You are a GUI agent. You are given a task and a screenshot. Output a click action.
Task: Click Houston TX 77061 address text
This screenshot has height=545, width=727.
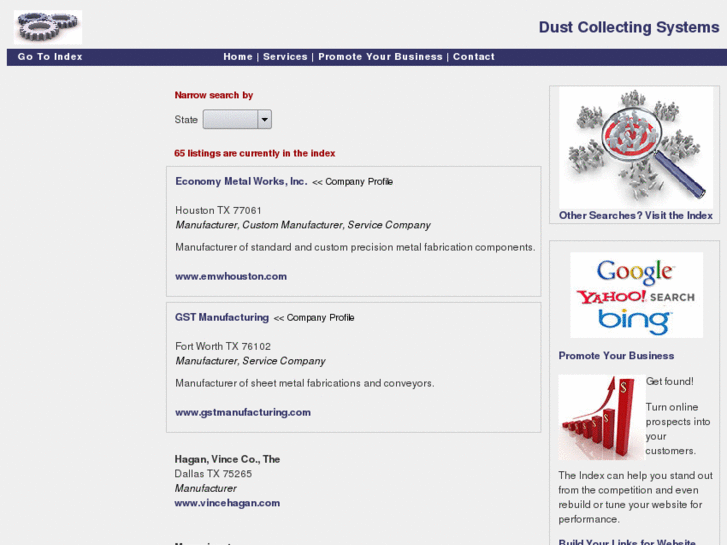pos(218,211)
